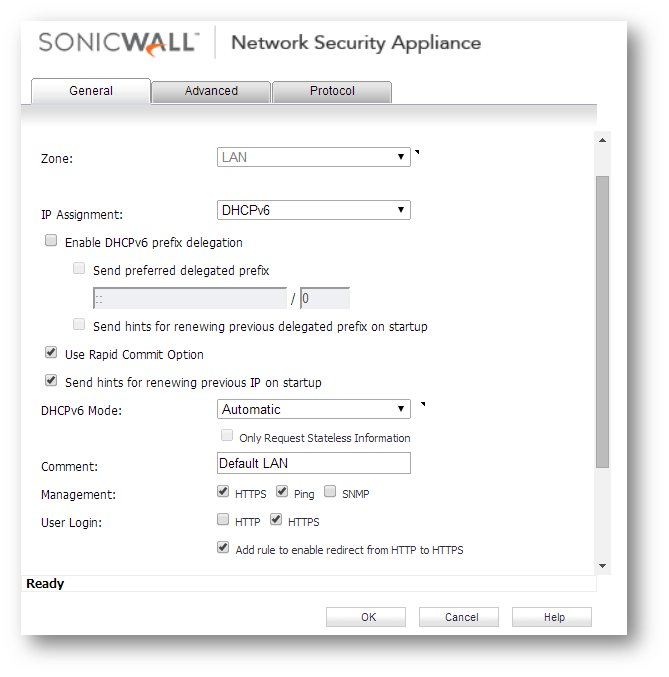This screenshot has width=669, height=677.
Task: Toggle Send hints for renewing previous IP
Action: point(51,380)
